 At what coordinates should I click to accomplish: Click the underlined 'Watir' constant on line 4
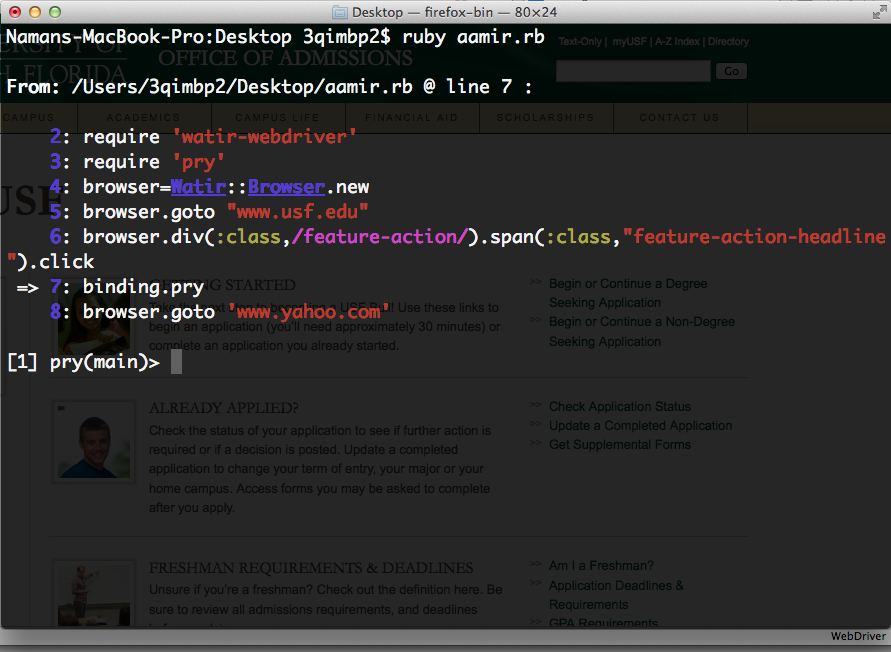pos(198,187)
